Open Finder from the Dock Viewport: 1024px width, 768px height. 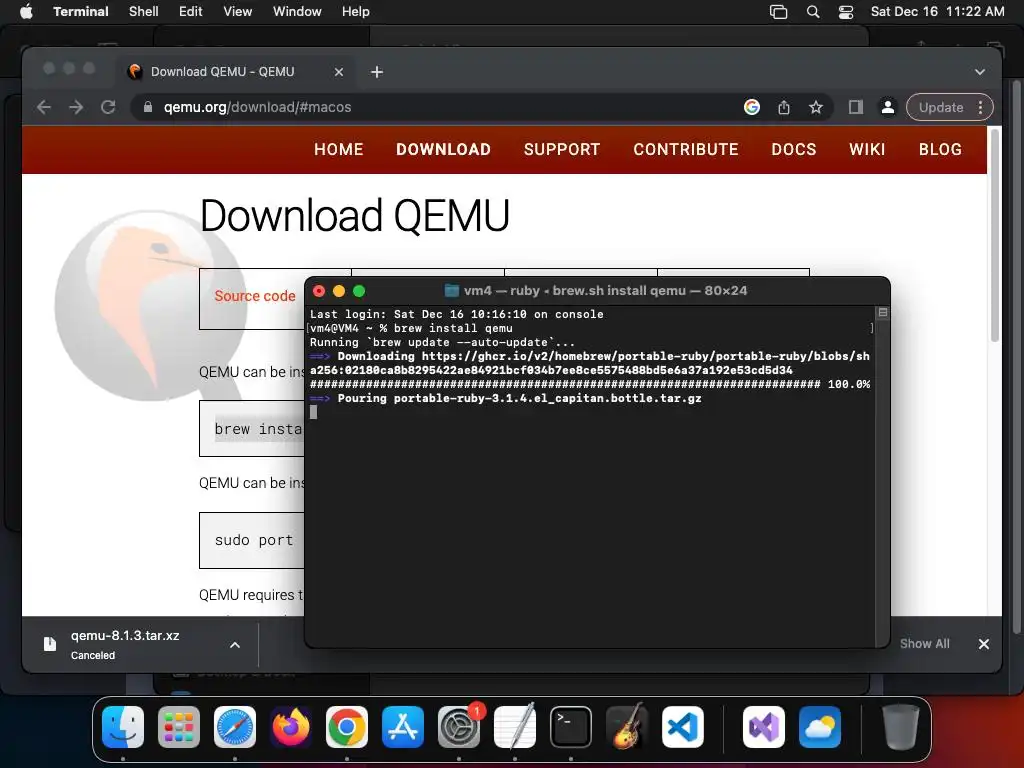tap(123, 727)
